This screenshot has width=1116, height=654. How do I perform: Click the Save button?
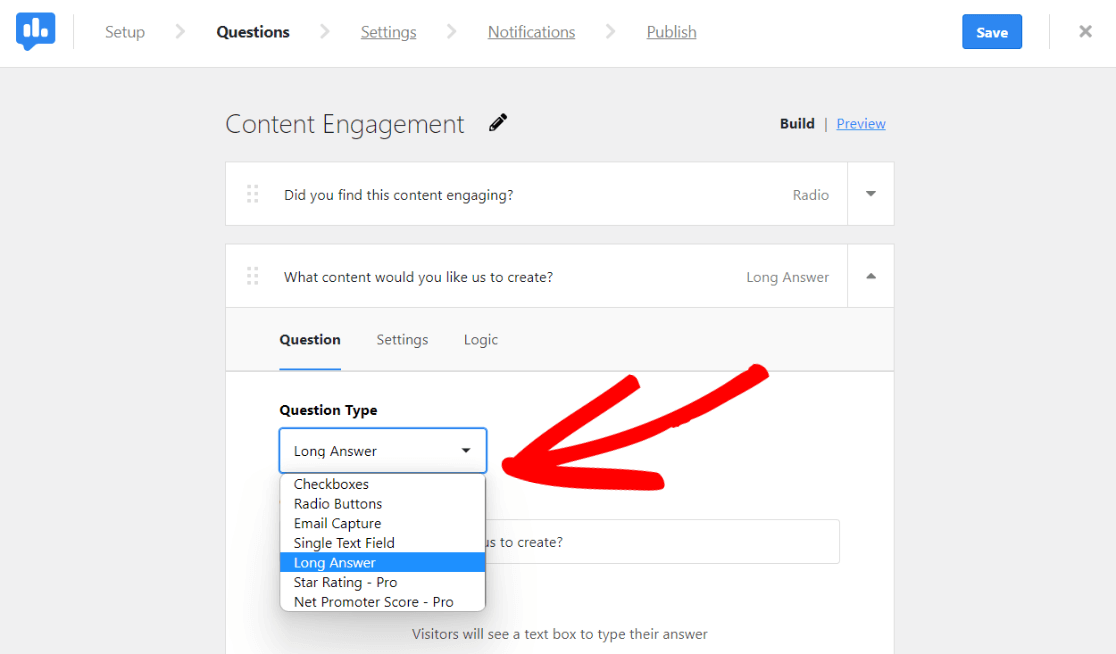click(x=991, y=31)
